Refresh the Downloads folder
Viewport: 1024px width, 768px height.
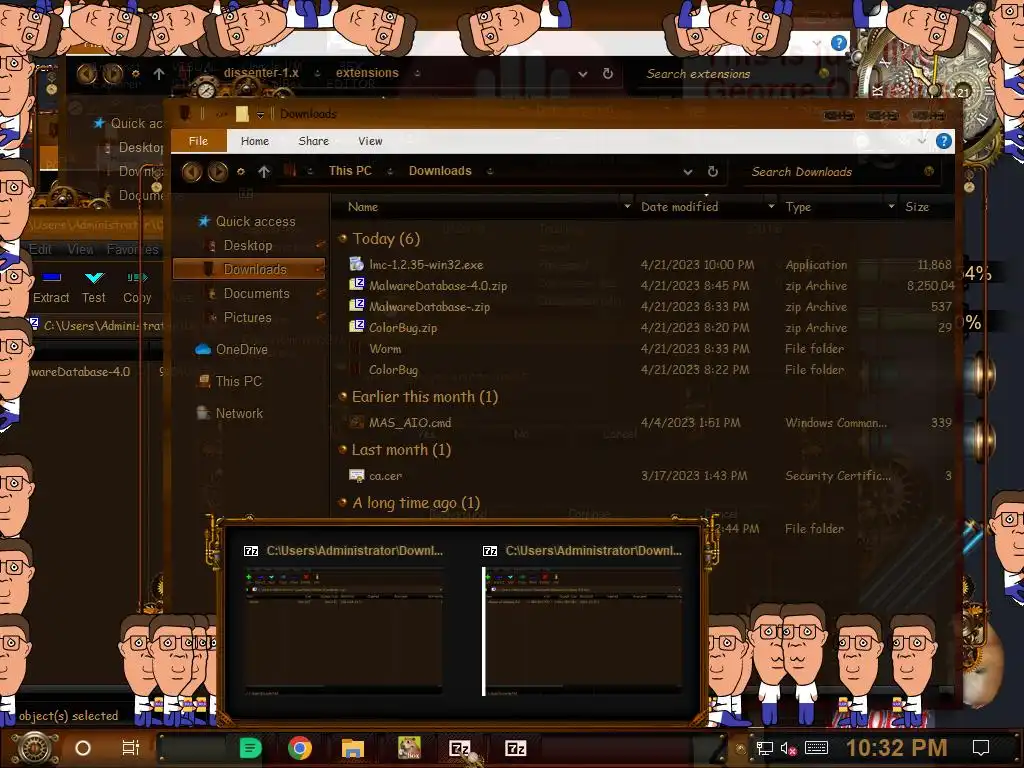coord(712,171)
